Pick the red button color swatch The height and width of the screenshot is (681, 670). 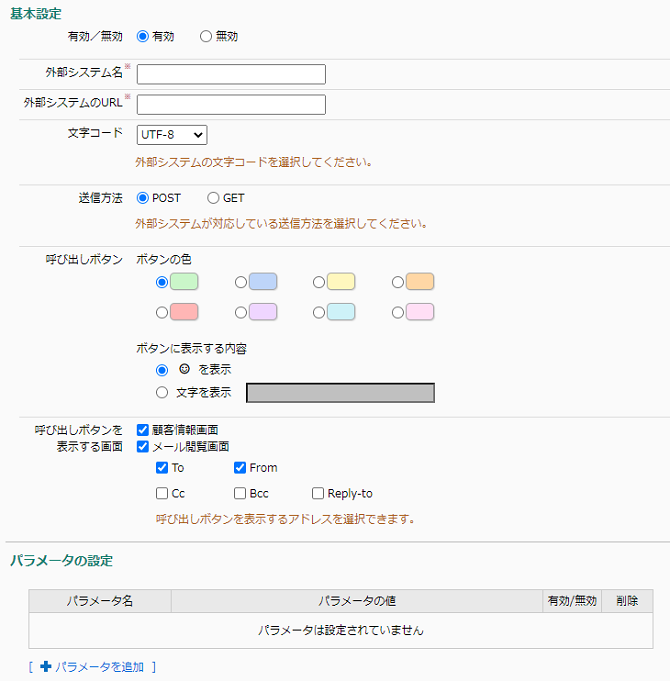[184, 312]
